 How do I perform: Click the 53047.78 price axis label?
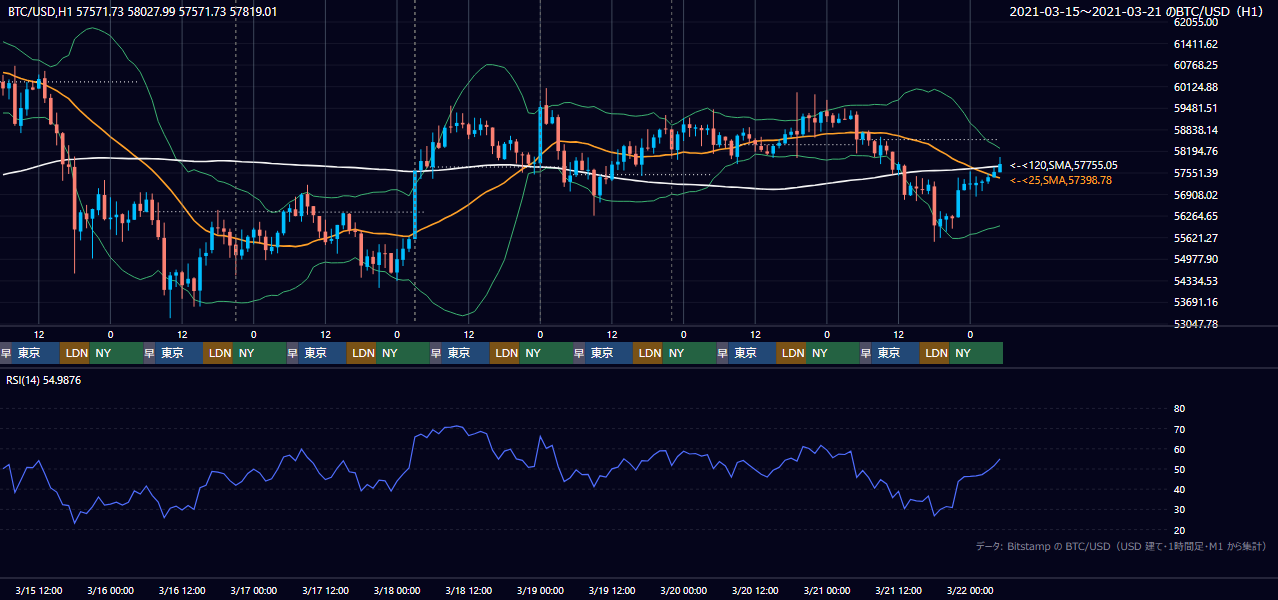pyautogui.click(x=1195, y=324)
